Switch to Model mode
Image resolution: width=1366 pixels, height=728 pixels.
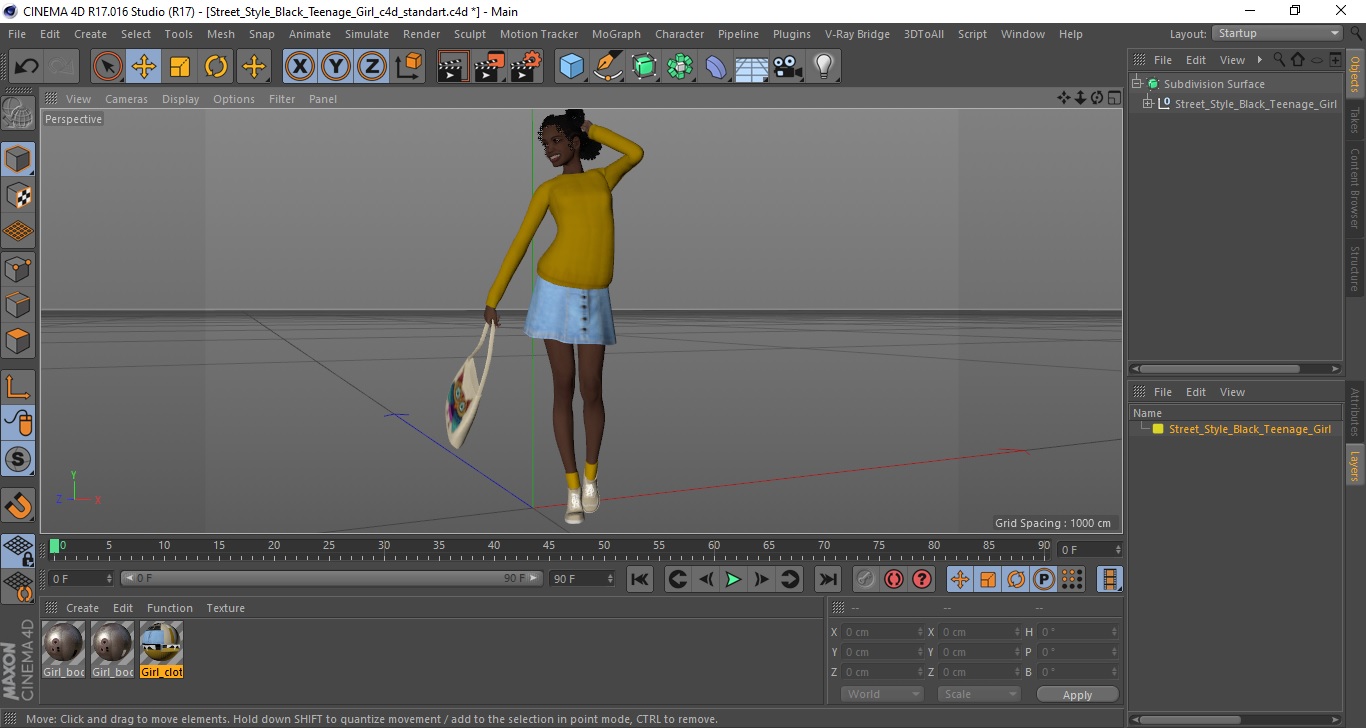[18, 159]
